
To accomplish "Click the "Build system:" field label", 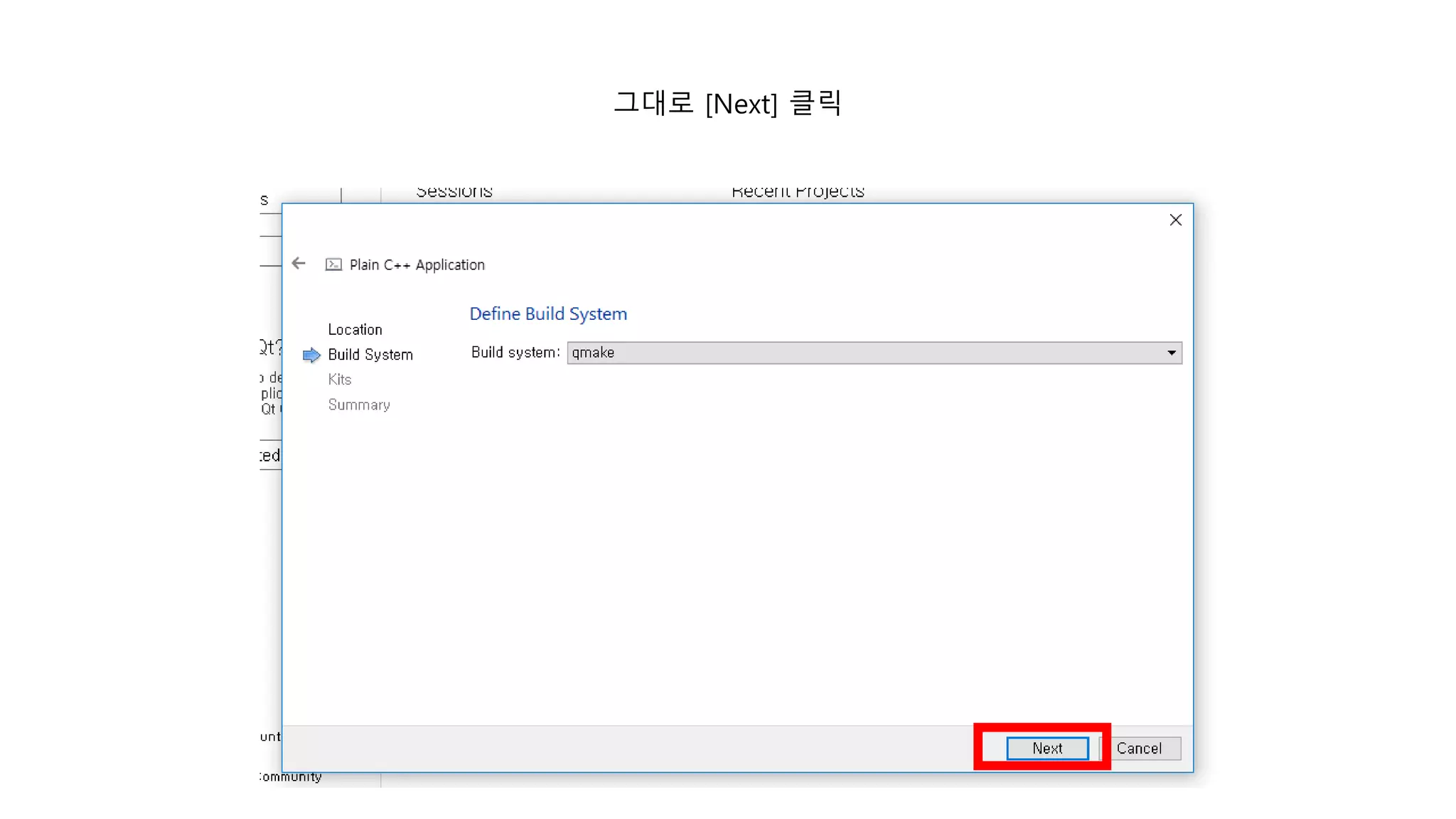I will 515,353.
